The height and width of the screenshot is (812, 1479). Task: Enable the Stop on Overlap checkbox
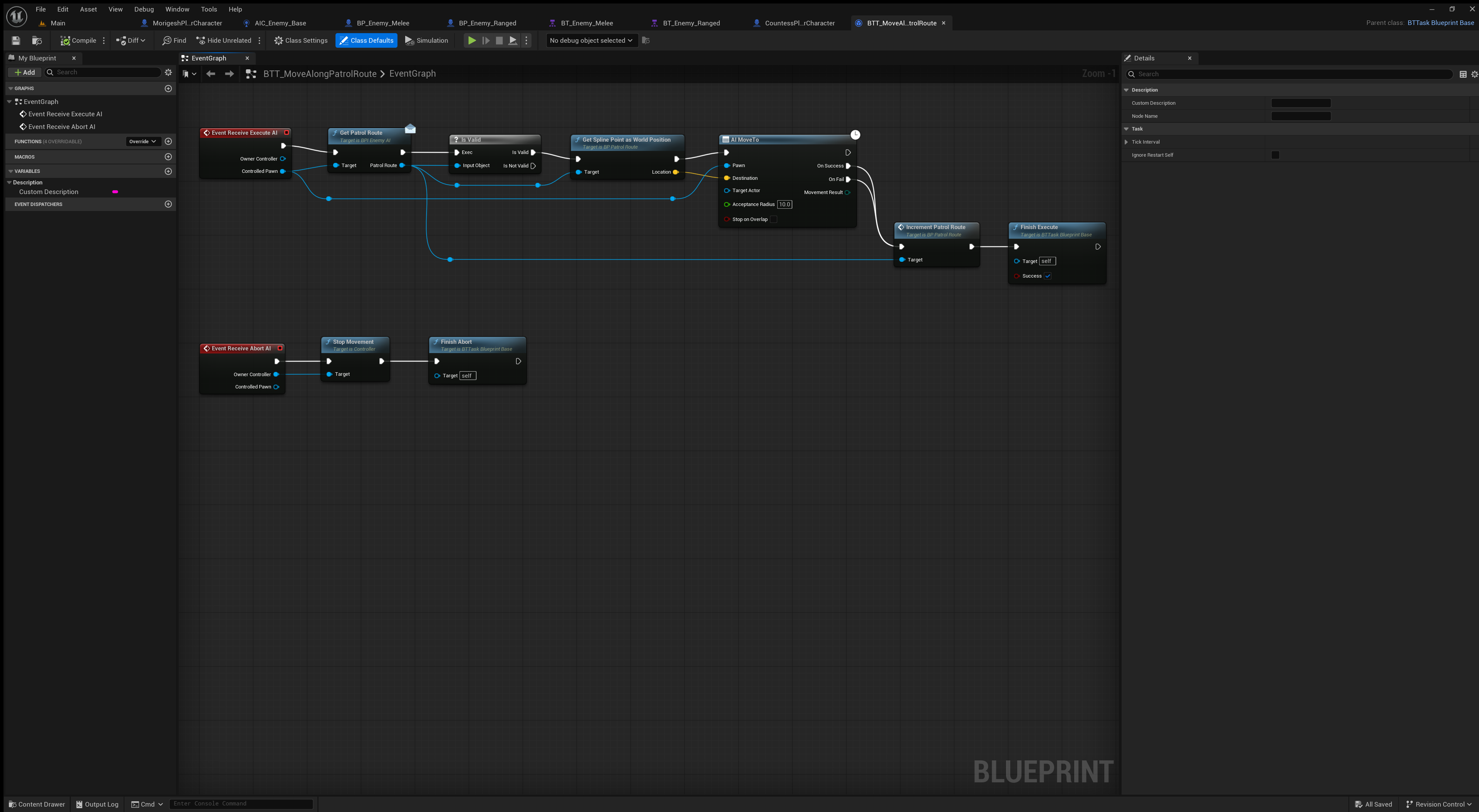point(773,219)
